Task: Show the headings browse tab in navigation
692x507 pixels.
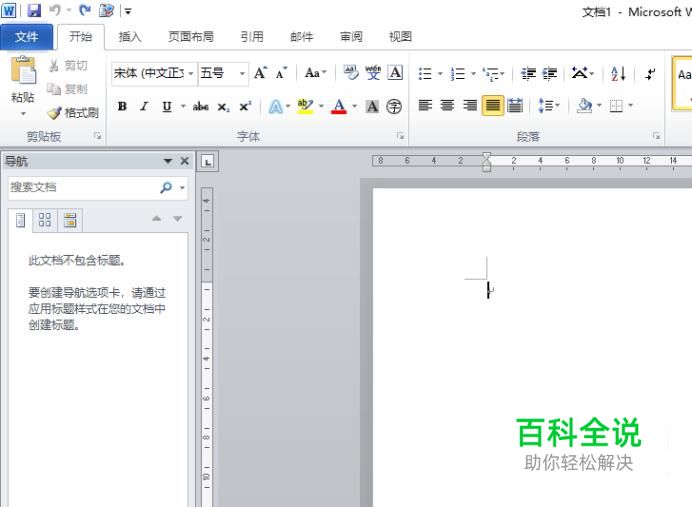Action: click(x=20, y=220)
